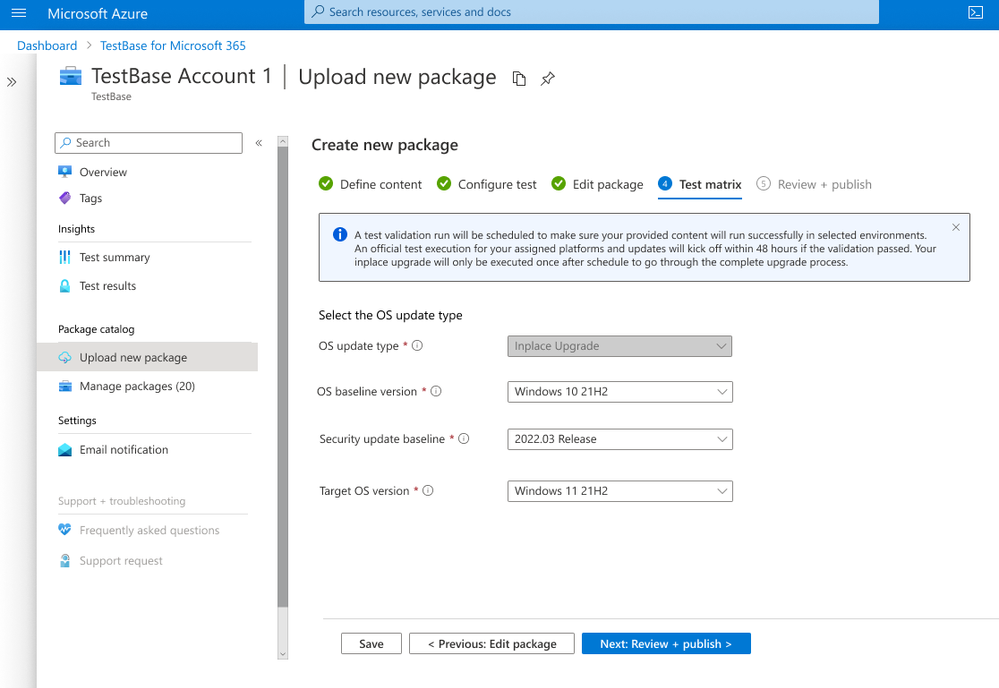Expand the collapsed left navigation chevrons
The width and height of the screenshot is (999, 688).
point(11,82)
